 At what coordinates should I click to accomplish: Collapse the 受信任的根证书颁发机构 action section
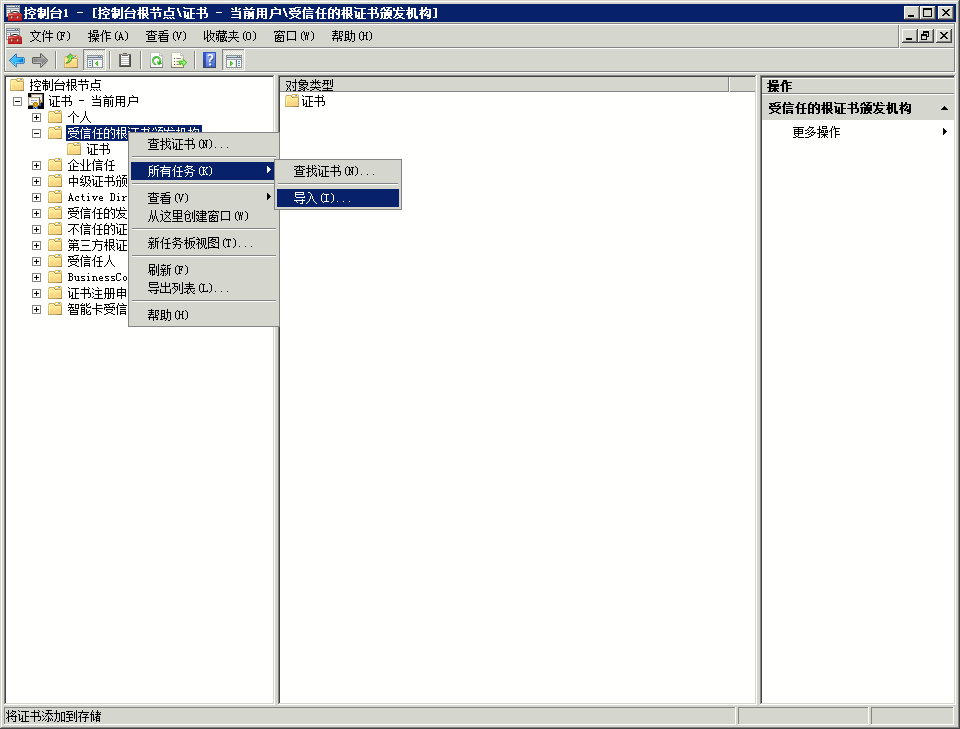click(x=944, y=108)
